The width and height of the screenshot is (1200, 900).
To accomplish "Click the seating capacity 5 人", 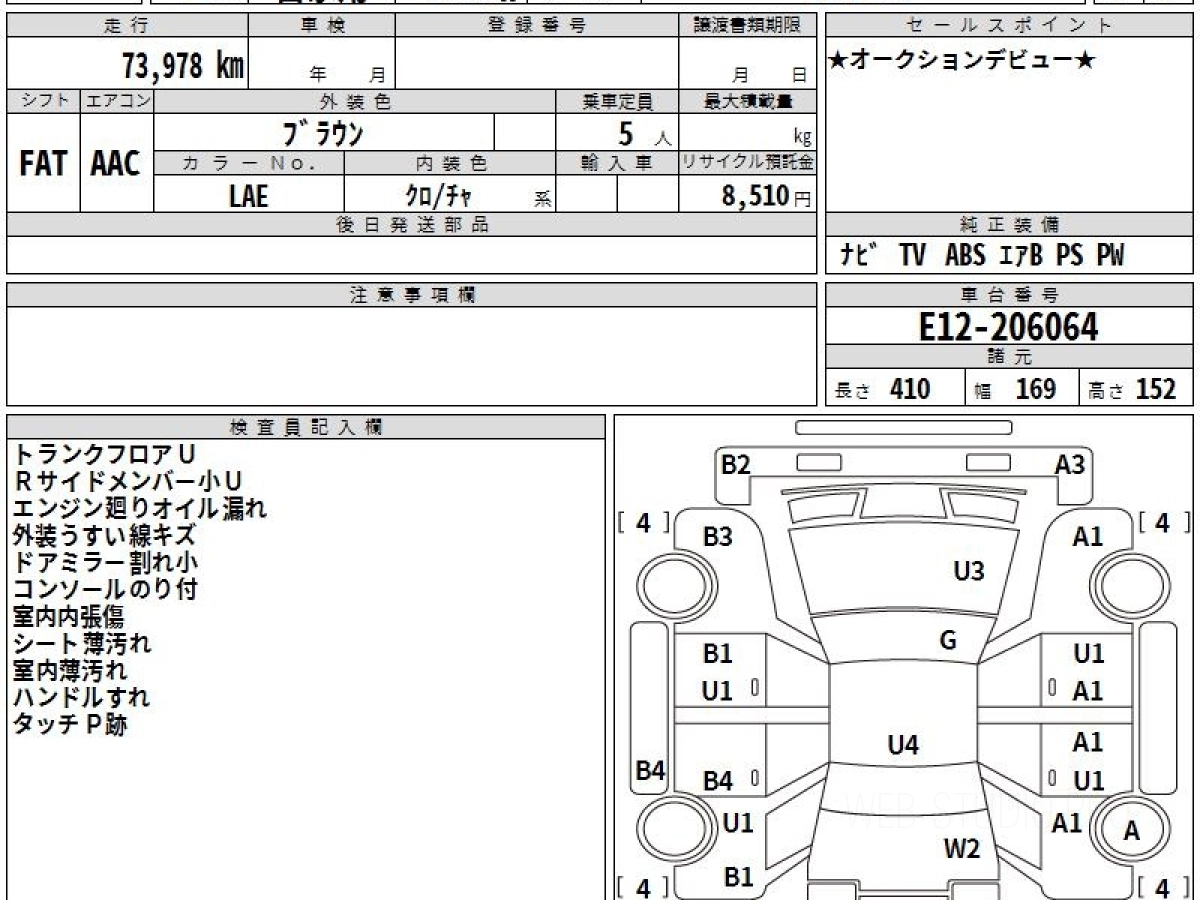I will (644, 134).
